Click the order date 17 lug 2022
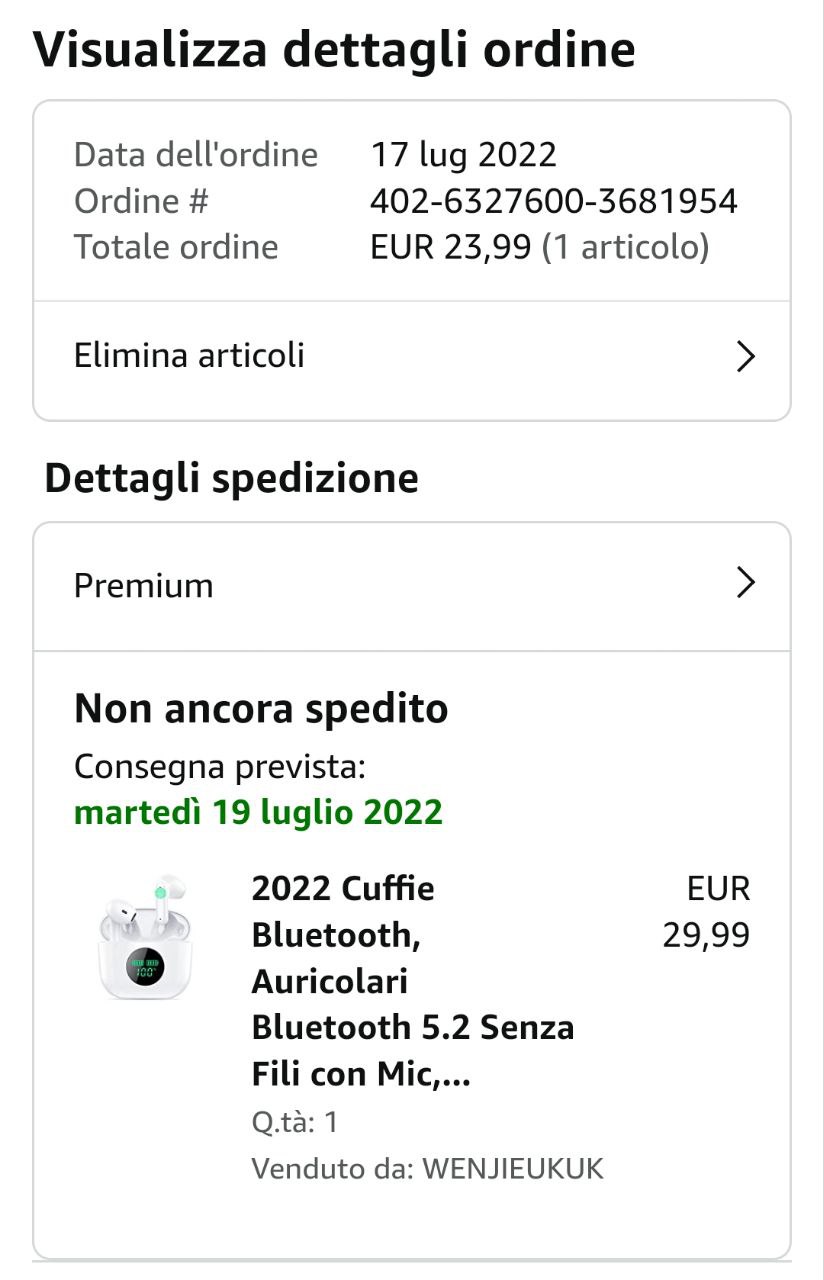824x1280 pixels. pyautogui.click(x=463, y=155)
